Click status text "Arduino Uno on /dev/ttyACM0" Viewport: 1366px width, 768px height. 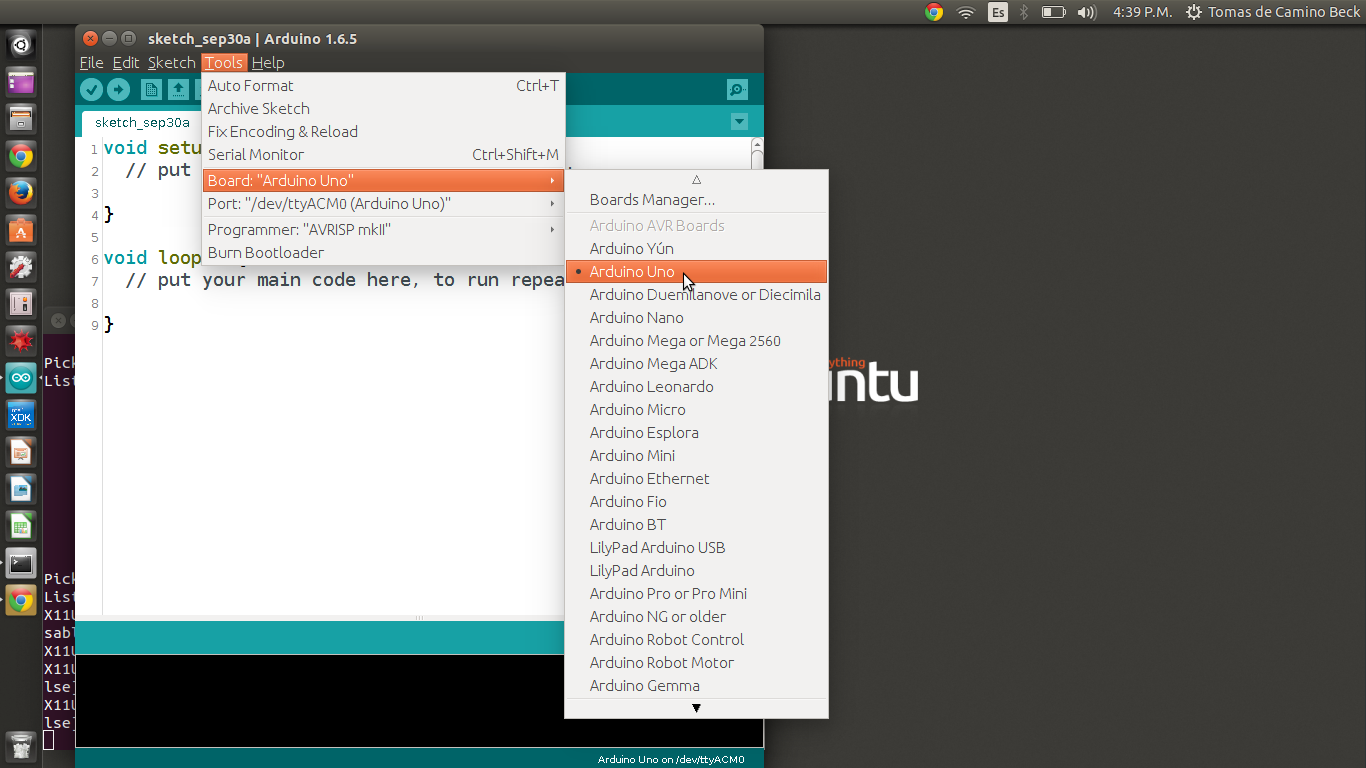(671, 759)
